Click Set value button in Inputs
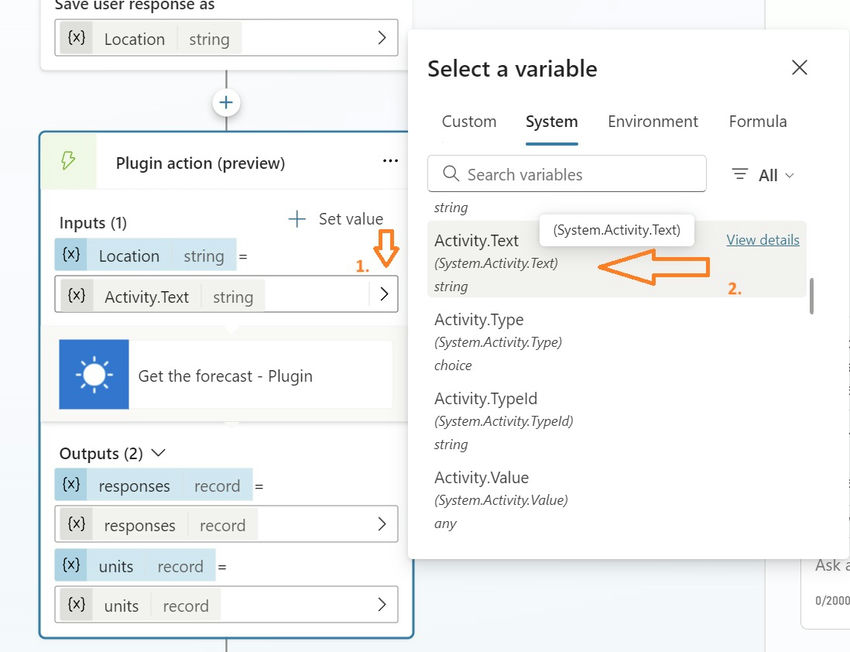The height and width of the screenshot is (652, 850). click(336, 219)
